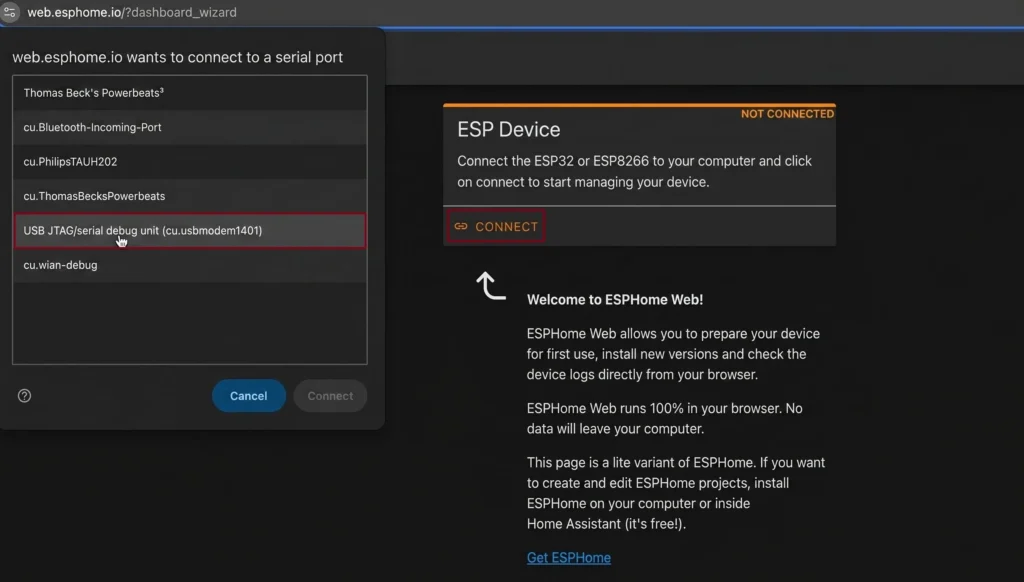Click the web.esphome.io address bar URL

132,12
